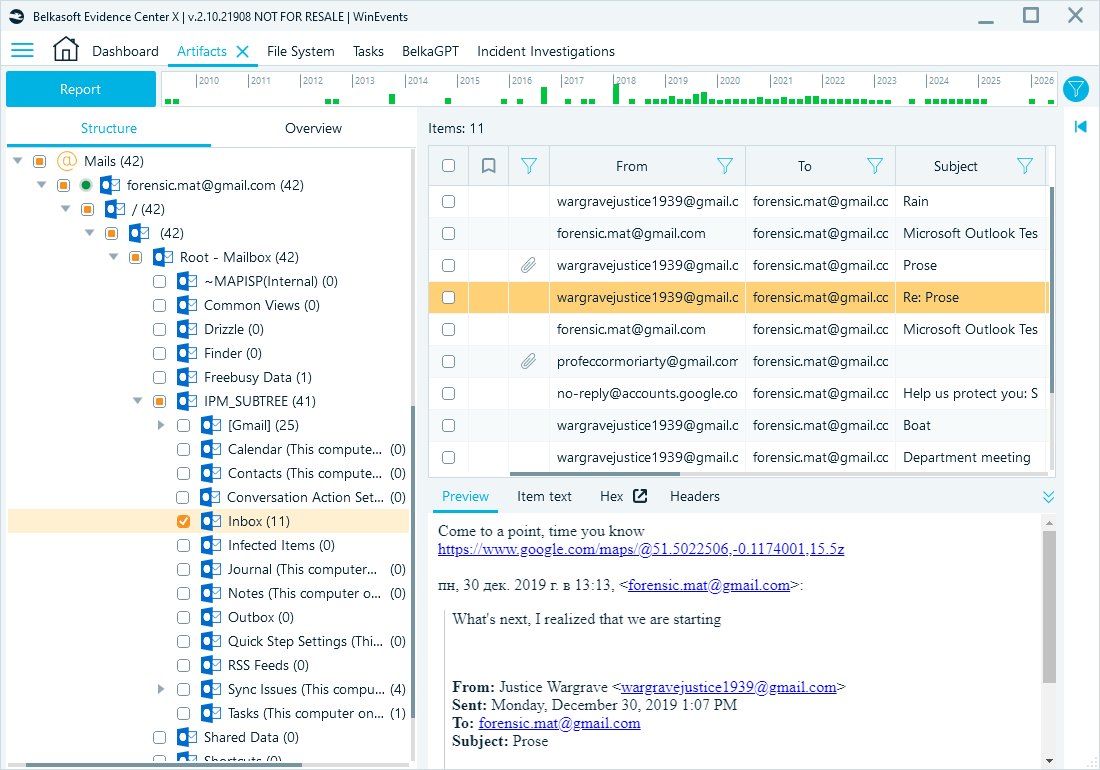
Task: Click the Report button
Action: click(x=80, y=89)
